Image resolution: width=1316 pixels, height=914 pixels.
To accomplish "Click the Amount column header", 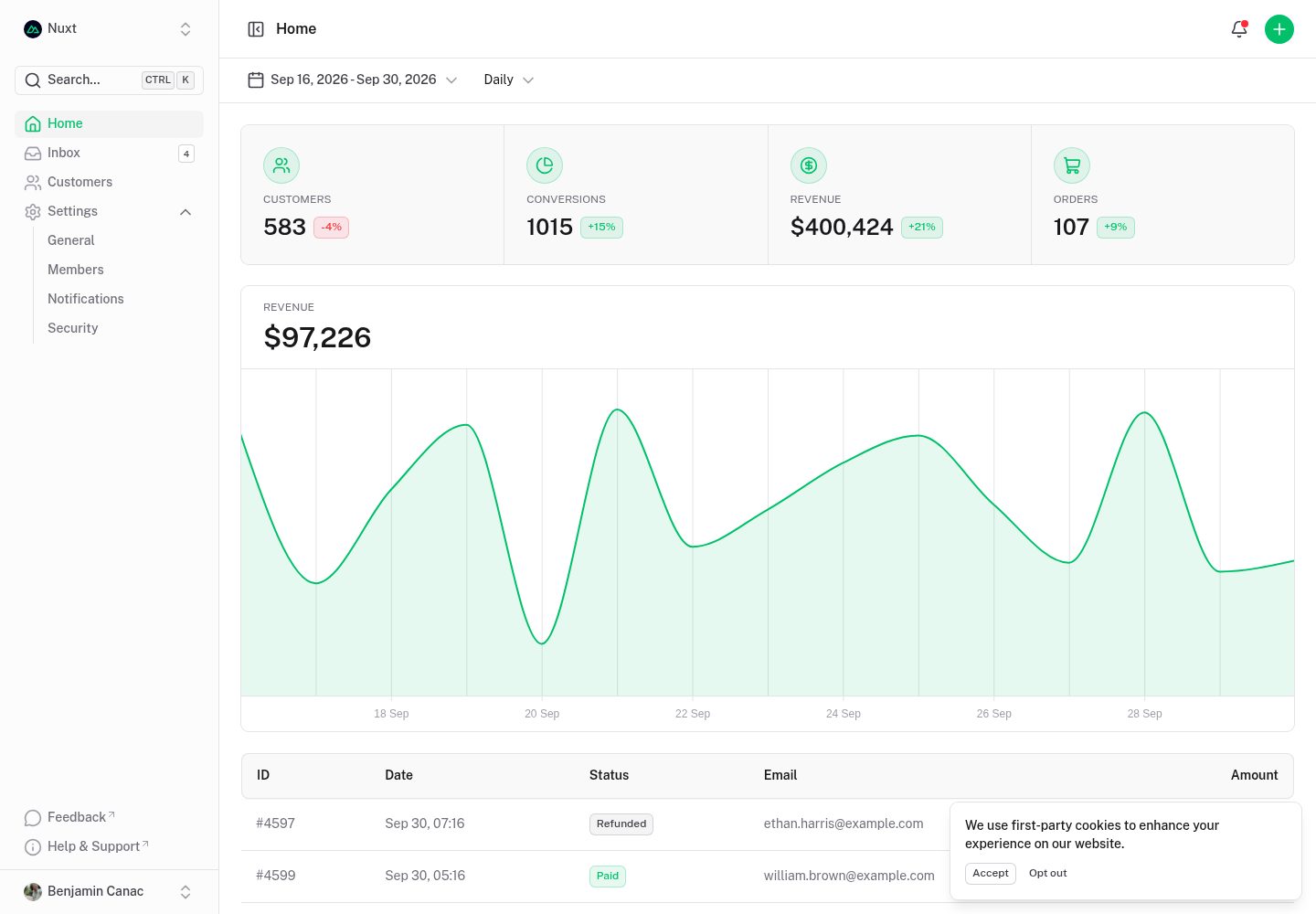I will pos(1254,776).
